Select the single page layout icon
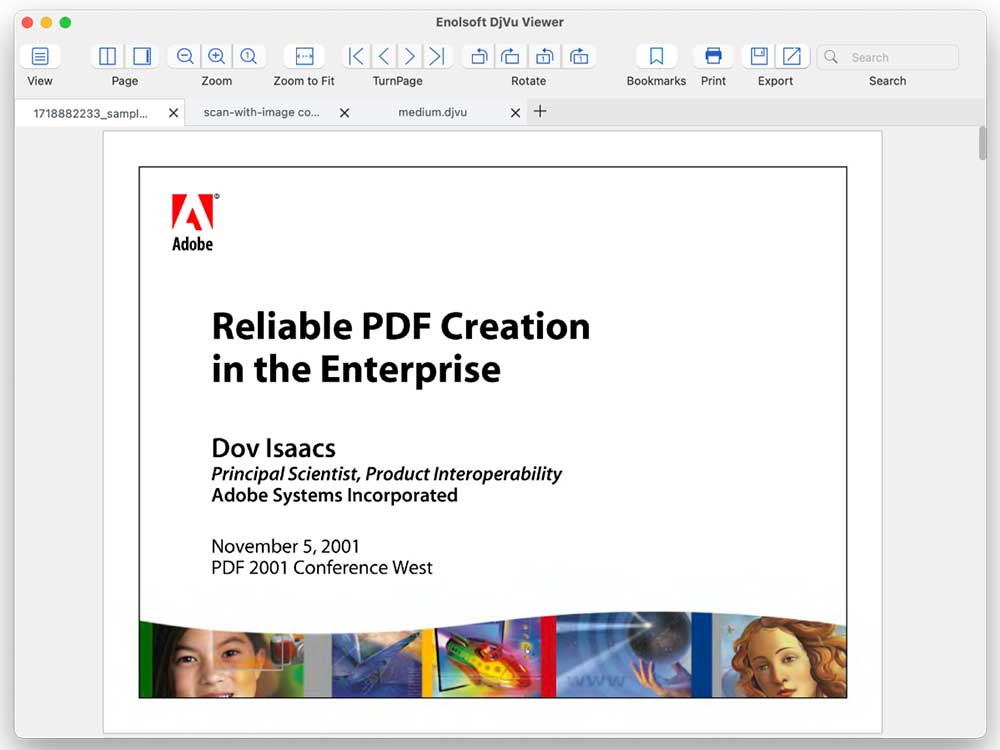 click(142, 56)
